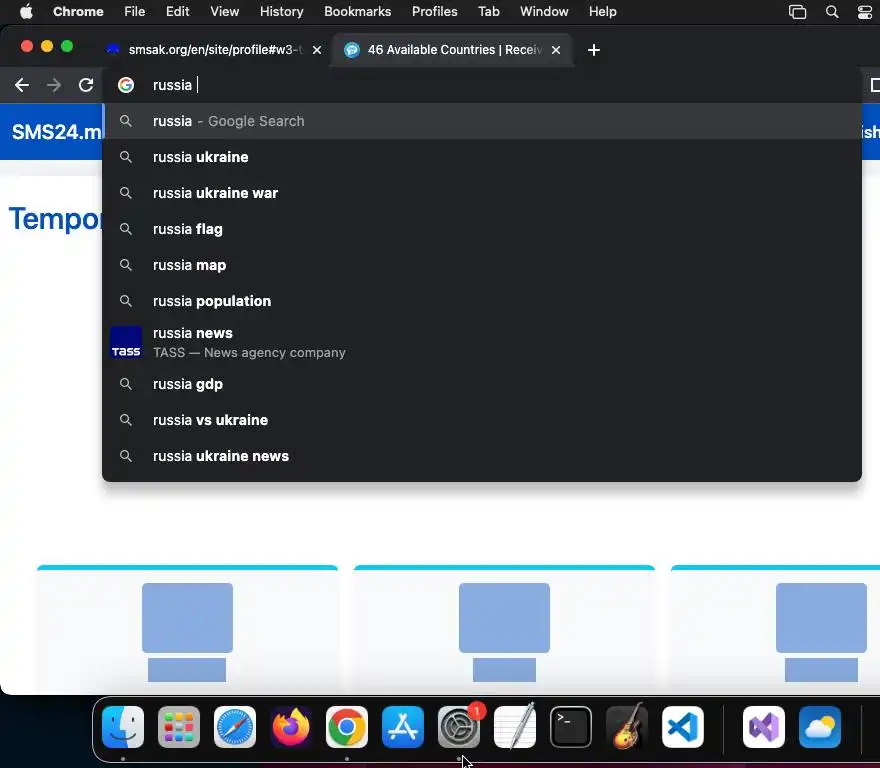Switch to the smsak.org profile tab

[214, 50]
